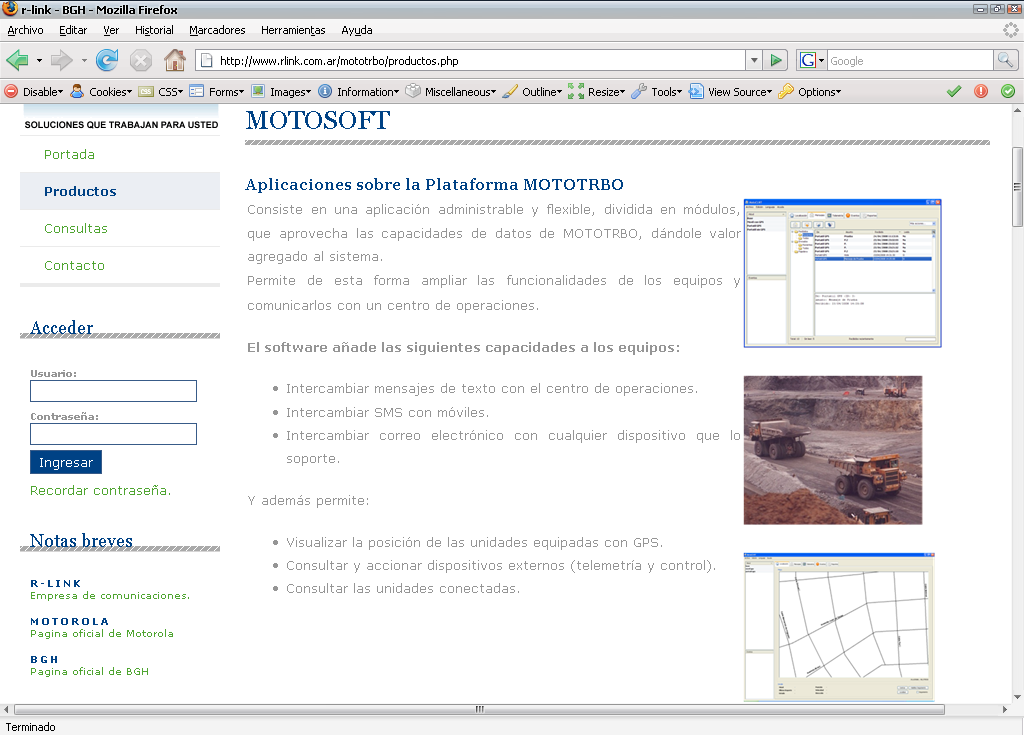Click the Firefox logo in title bar
This screenshot has height=735, width=1024.
pyautogui.click(x=10, y=8)
